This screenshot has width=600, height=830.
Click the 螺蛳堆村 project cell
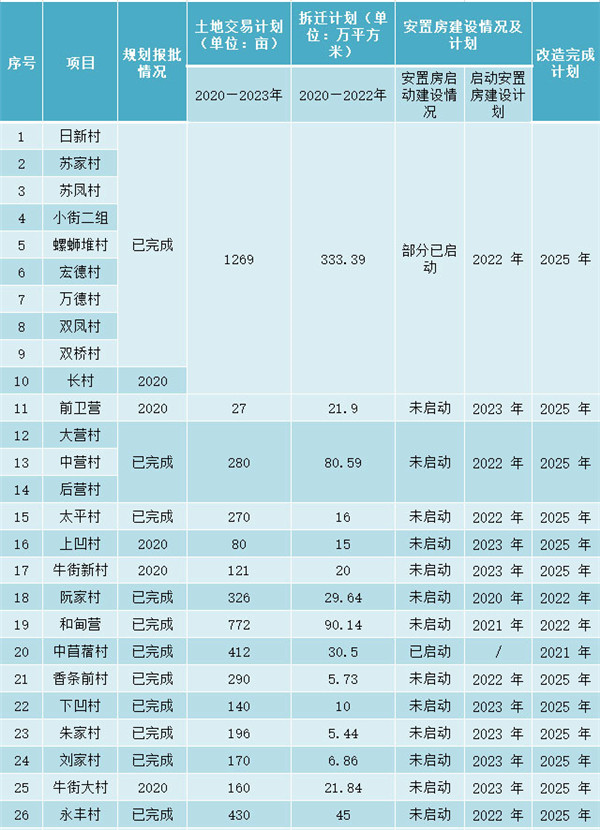pos(80,244)
